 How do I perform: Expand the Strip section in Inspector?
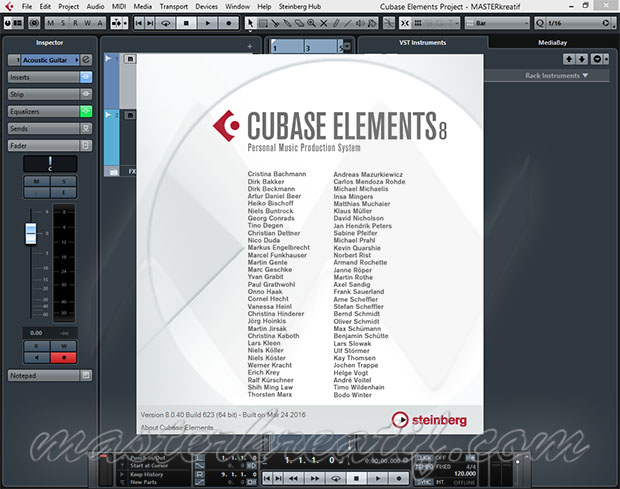pyautogui.click(x=43, y=94)
